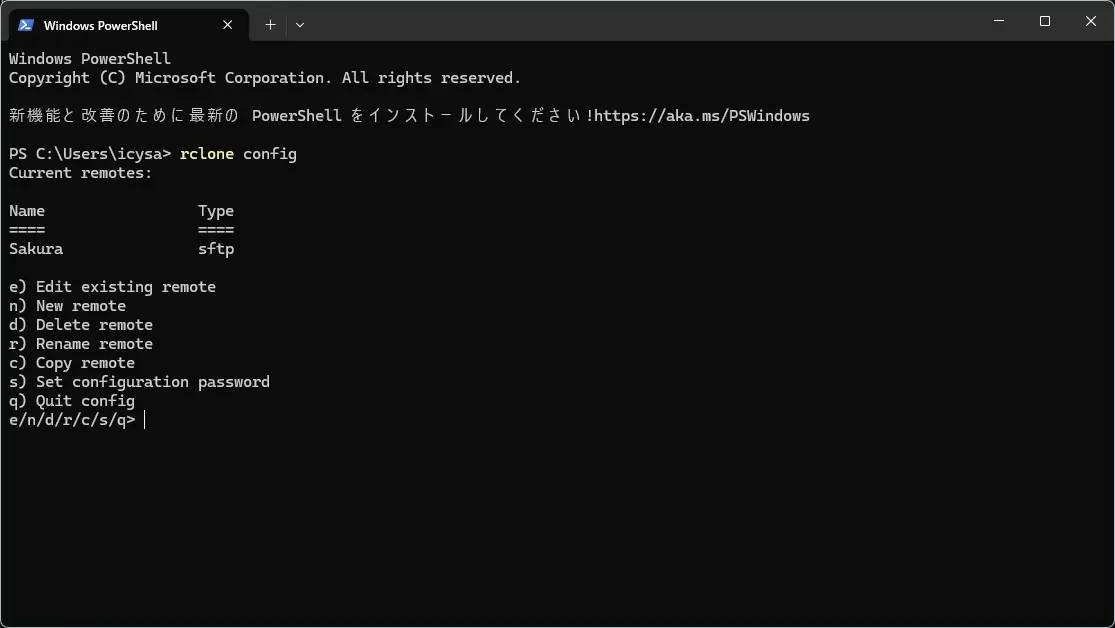Image resolution: width=1115 pixels, height=628 pixels.
Task: Open the https://aka.ms/PSWindows link
Action: (x=701, y=116)
